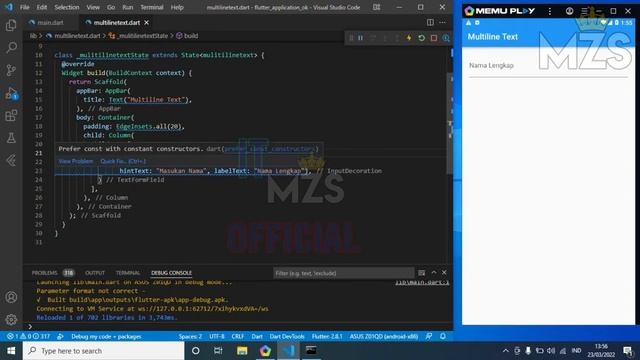Select the Debug Console tab

click(x=171, y=273)
